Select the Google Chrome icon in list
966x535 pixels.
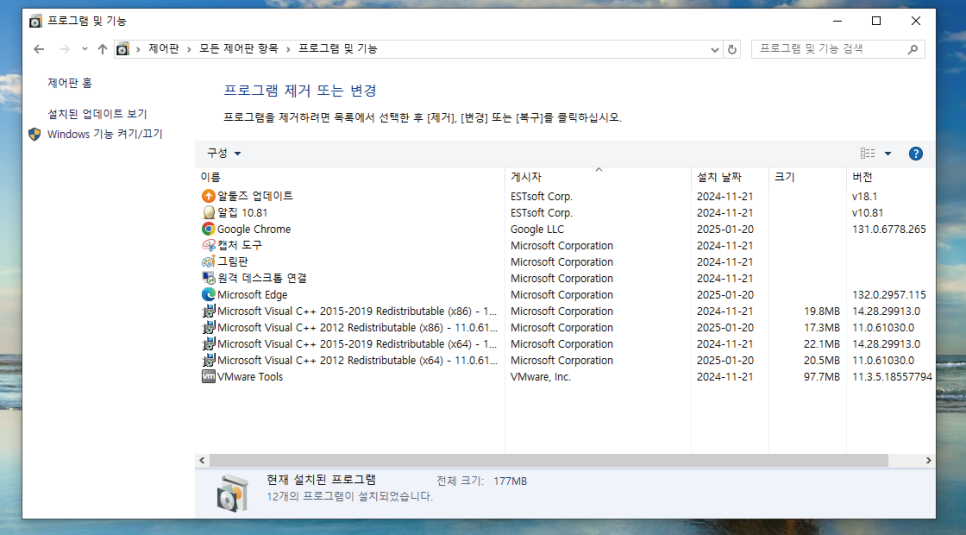click(208, 229)
